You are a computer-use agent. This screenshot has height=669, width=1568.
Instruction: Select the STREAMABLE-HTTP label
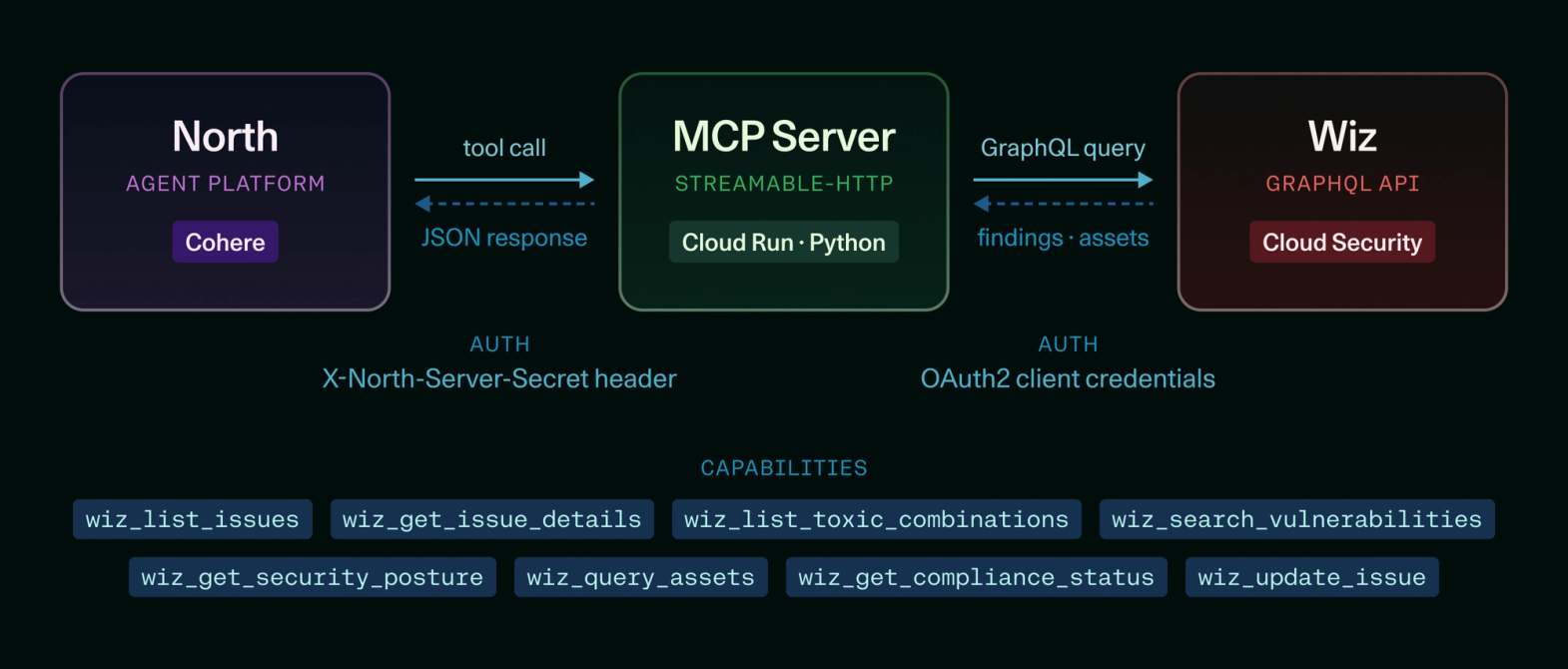click(784, 184)
